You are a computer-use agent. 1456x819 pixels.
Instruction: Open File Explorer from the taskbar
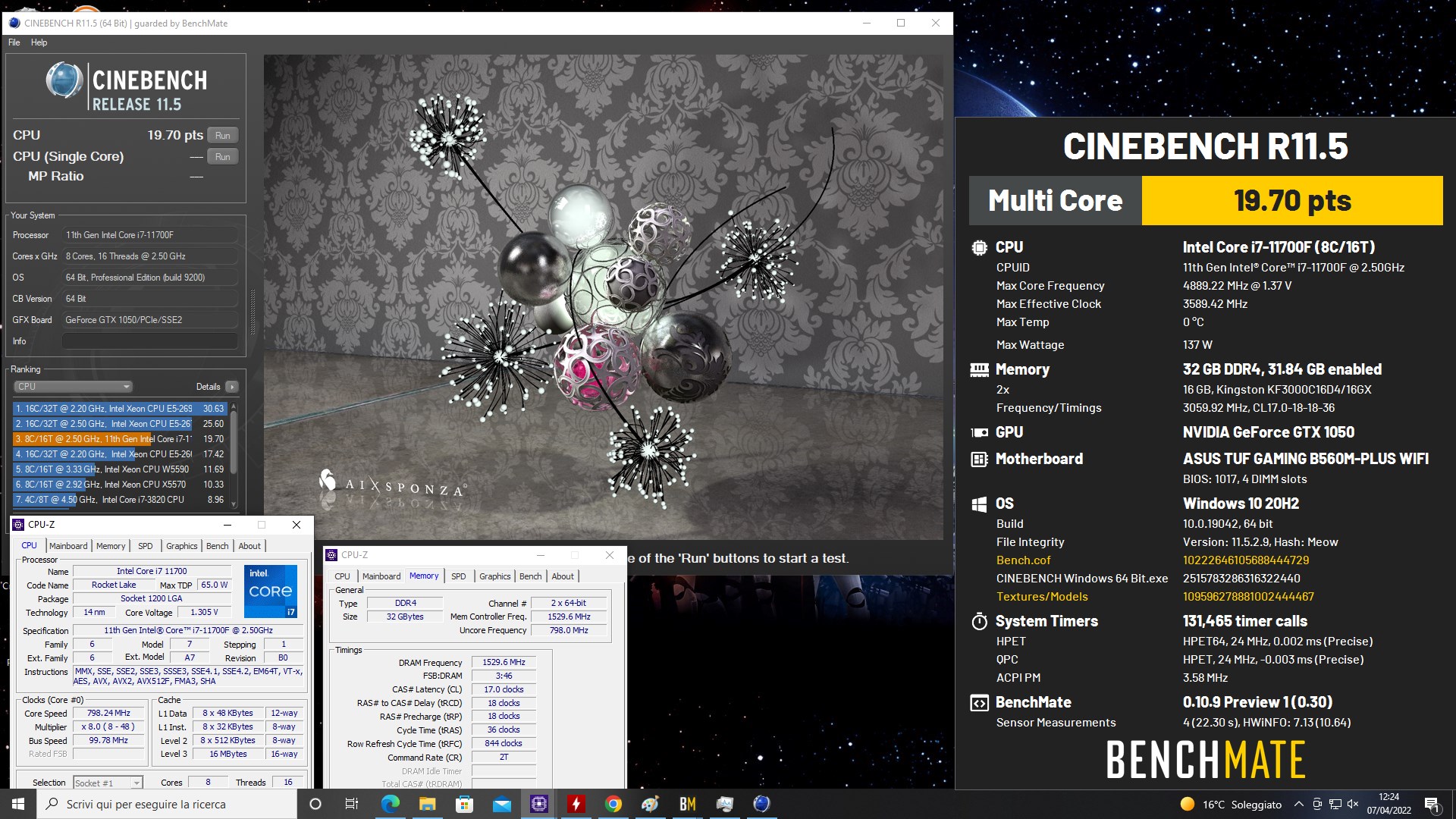[x=427, y=804]
